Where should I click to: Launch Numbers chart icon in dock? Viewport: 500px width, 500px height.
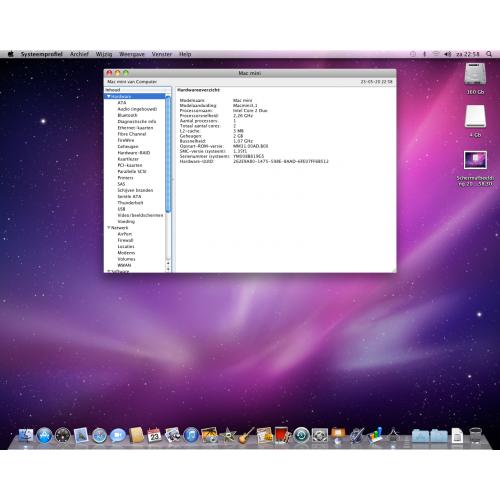[x=375, y=435]
